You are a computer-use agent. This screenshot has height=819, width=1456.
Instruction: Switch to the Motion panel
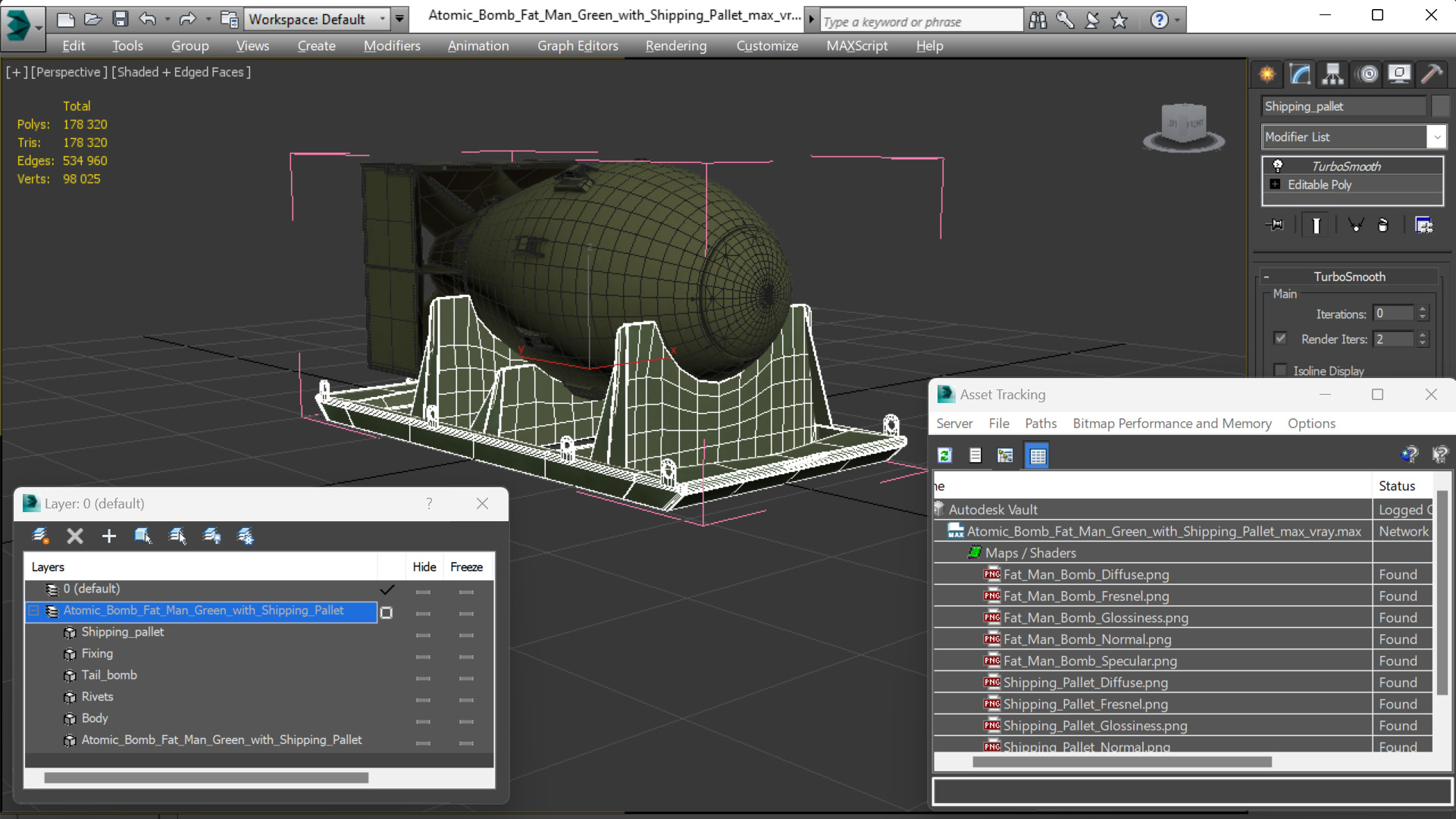click(1368, 73)
